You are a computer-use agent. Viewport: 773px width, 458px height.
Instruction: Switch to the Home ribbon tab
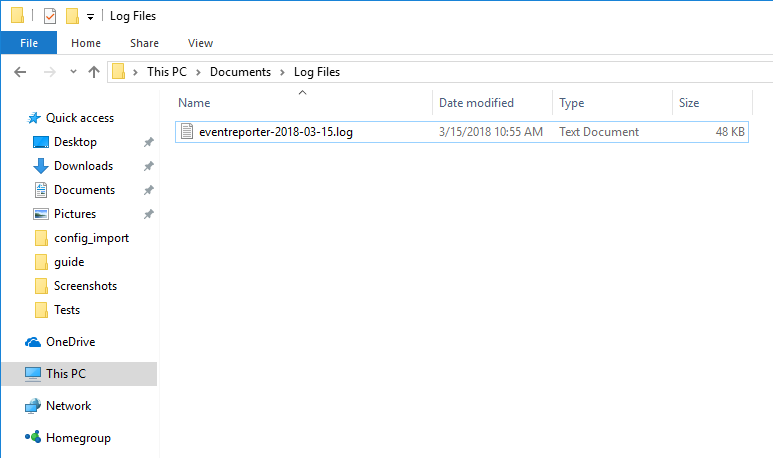click(x=86, y=43)
